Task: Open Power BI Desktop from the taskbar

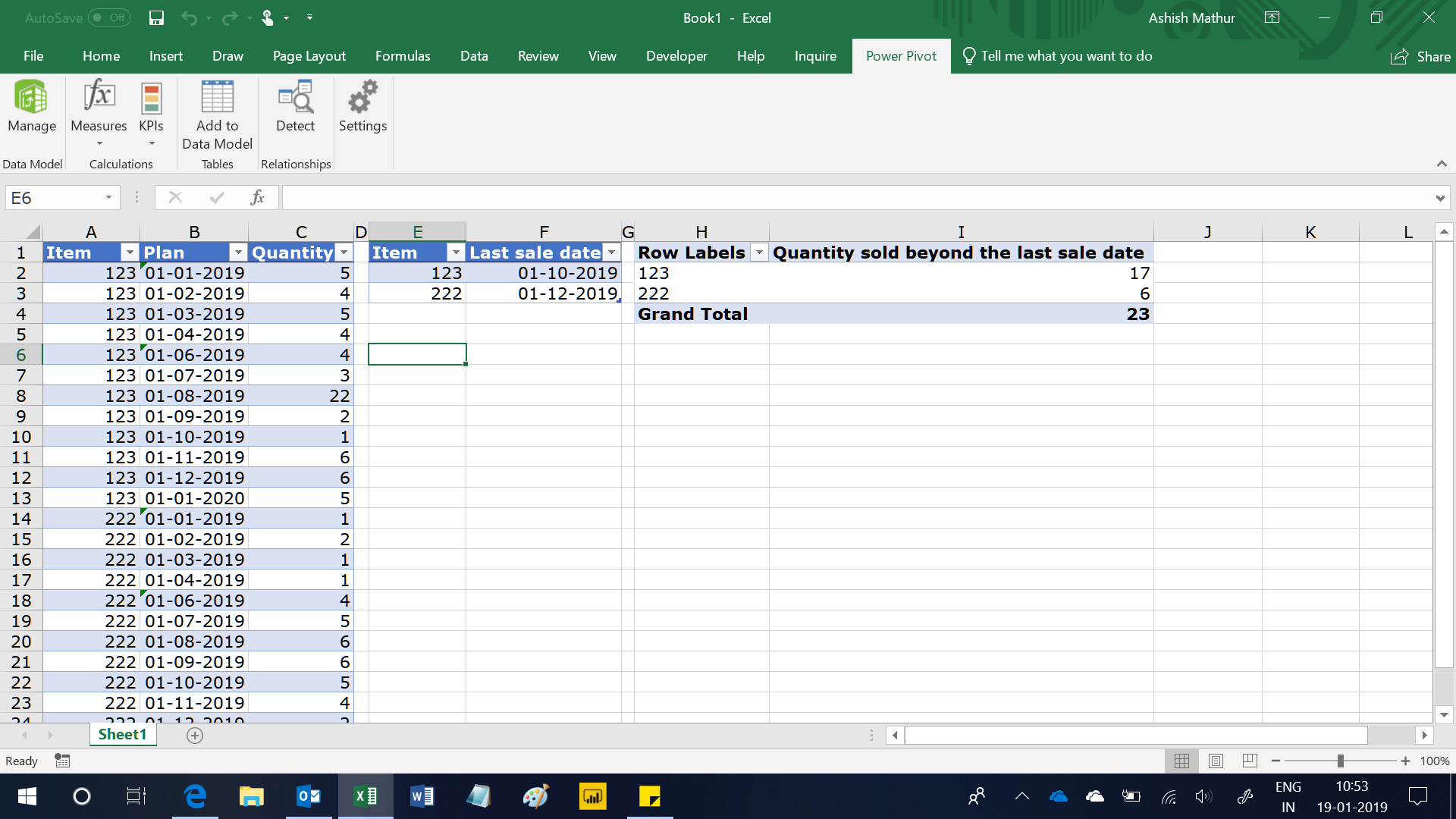Action: click(592, 796)
